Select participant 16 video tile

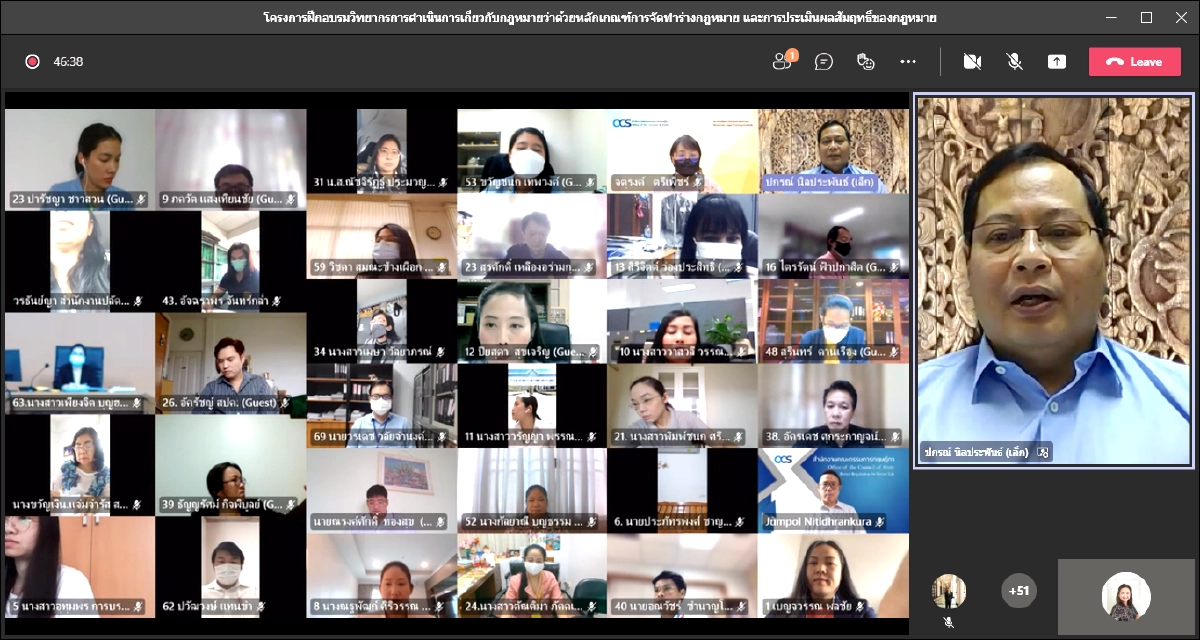coord(833,236)
